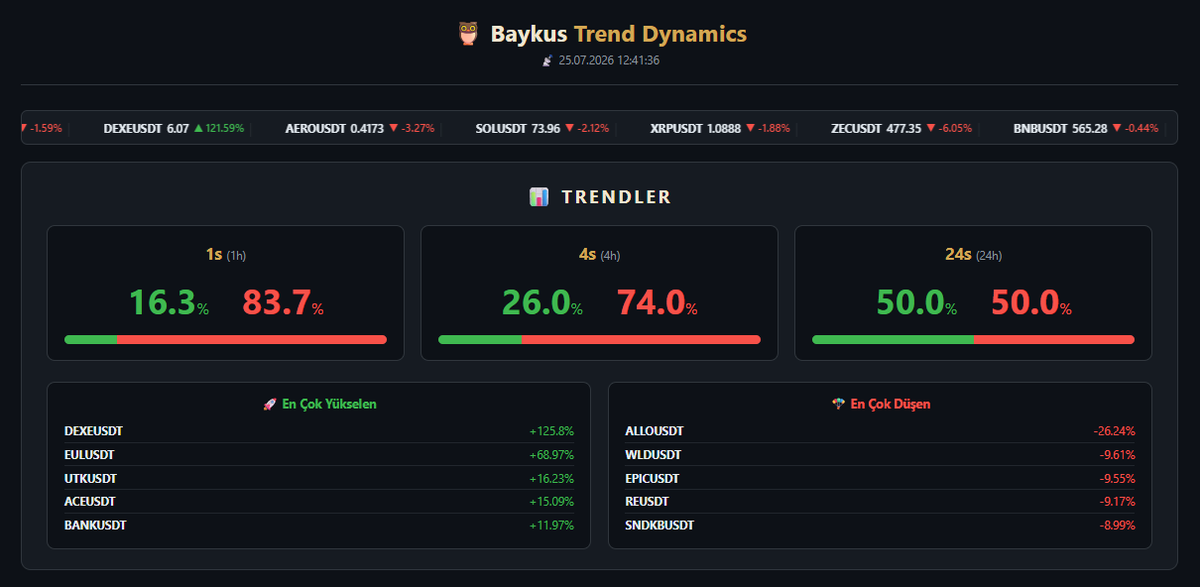The width and height of the screenshot is (1200, 587).
Task: Click the 24s (24h) progress bar
Action: tap(973, 339)
